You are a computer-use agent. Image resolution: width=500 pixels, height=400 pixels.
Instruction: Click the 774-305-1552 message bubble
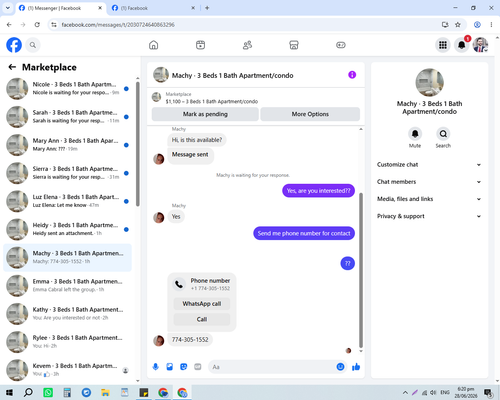190,340
